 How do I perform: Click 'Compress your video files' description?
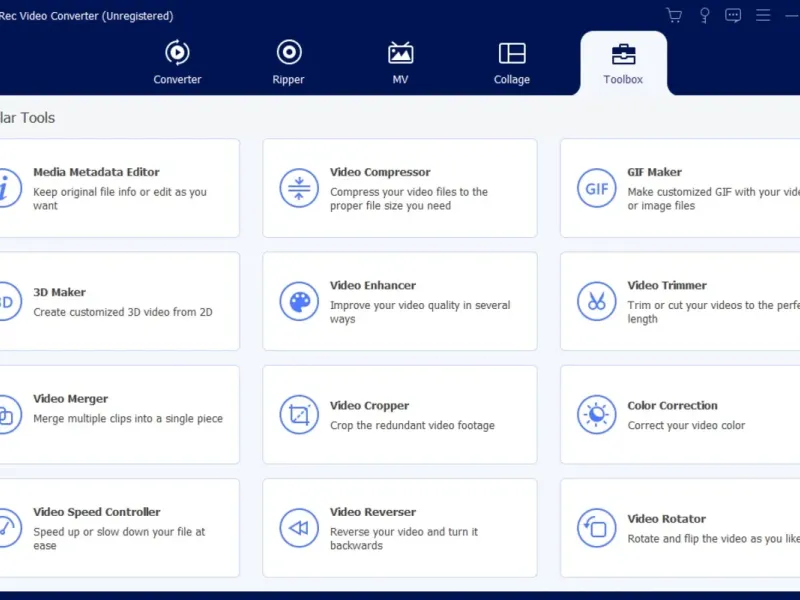click(409, 199)
